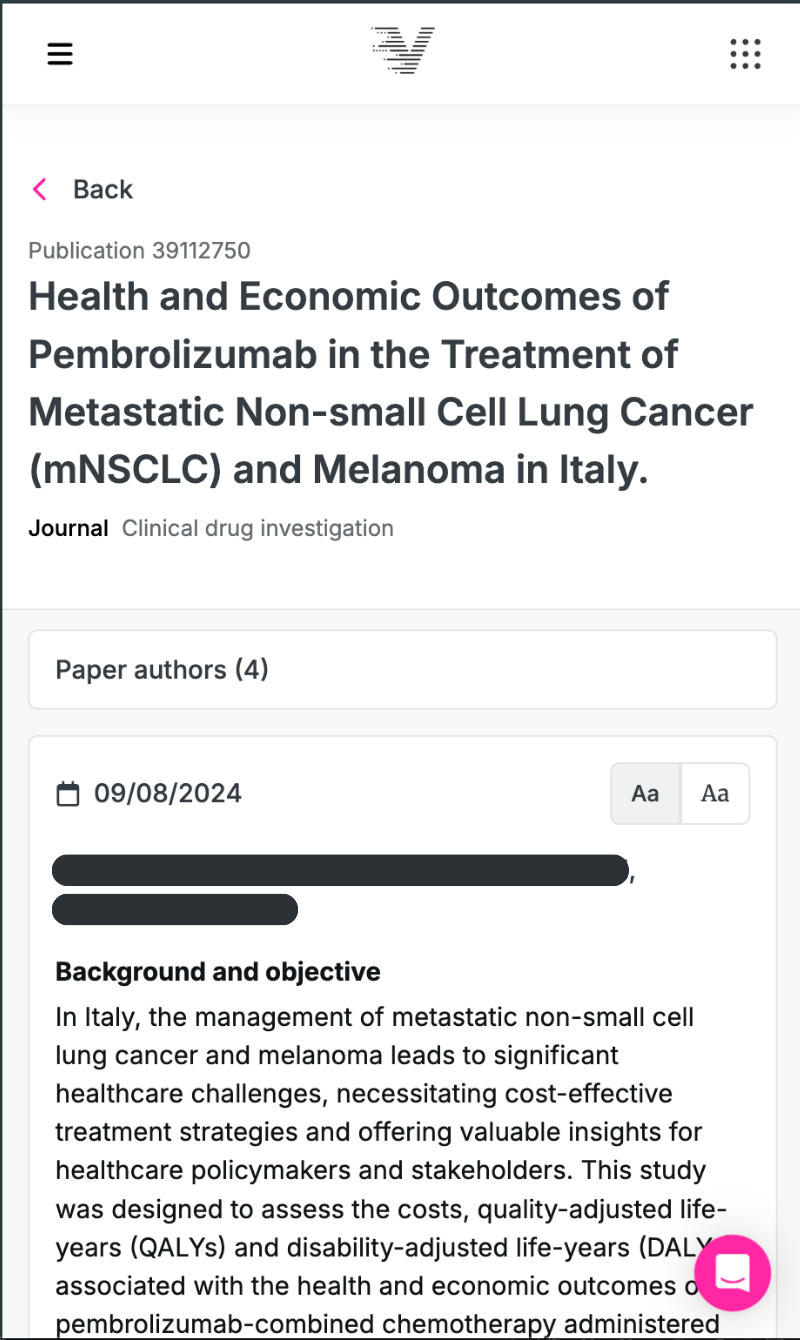Open the apps grid menu
This screenshot has height=1340, width=800.
click(745, 54)
